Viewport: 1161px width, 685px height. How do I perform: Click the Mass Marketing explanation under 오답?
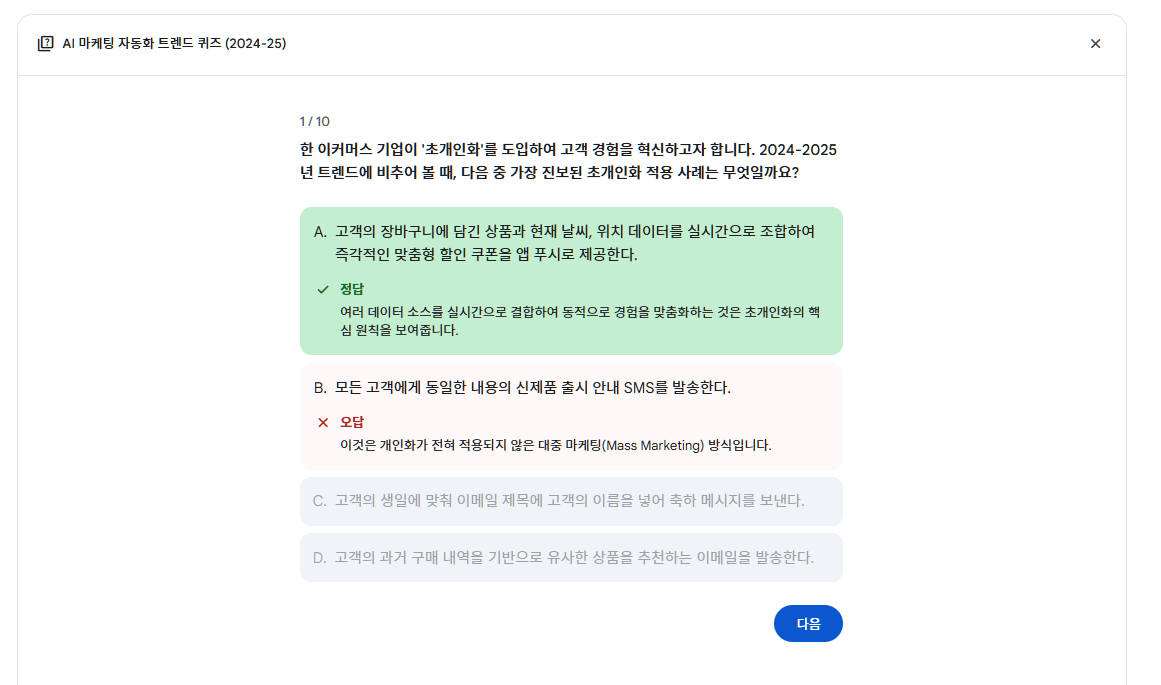pyautogui.click(x=555, y=445)
